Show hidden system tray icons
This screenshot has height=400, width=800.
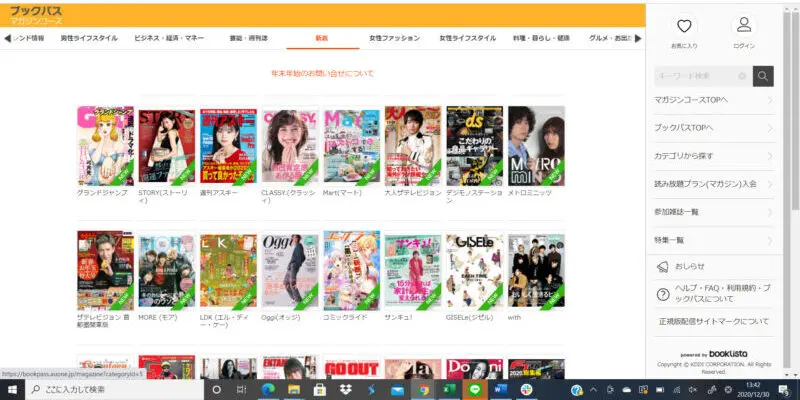point(594,390)
